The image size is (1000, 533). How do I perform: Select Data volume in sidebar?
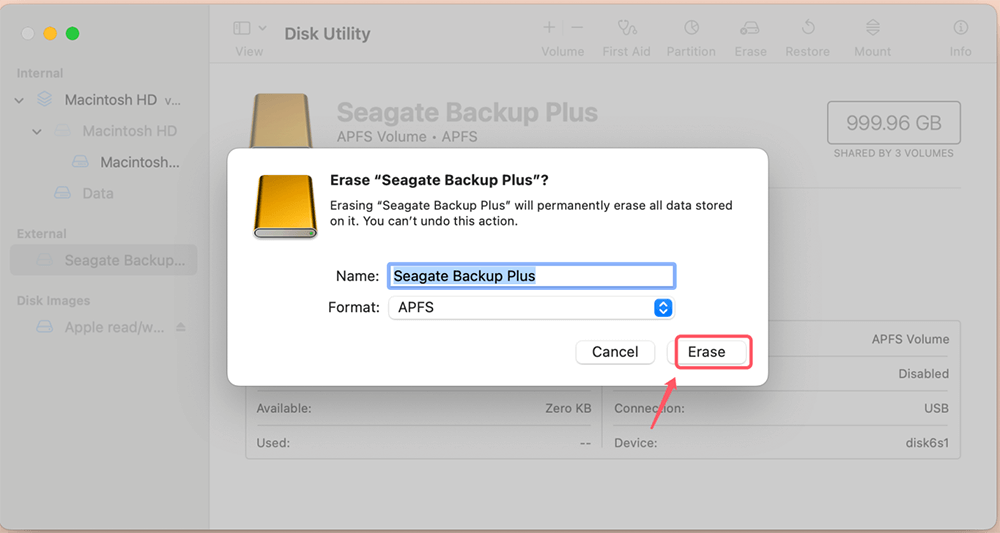(x=97, y=193)
